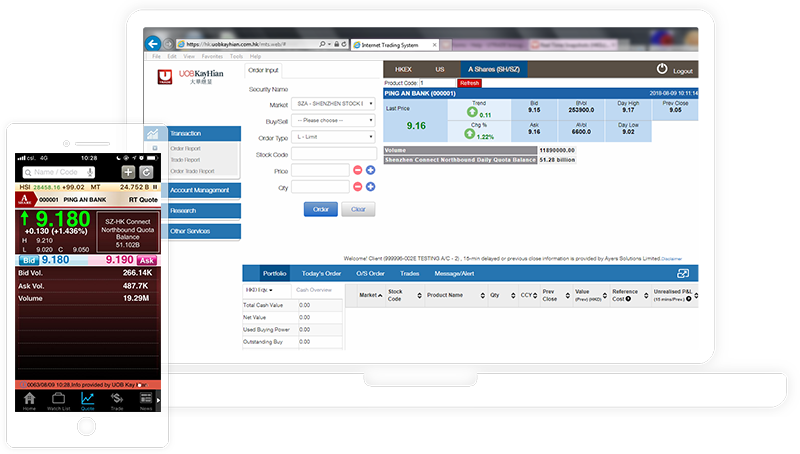Sort the table by the Qty column
Image resolution: width=800 pixels, height=454 pixels.
(503, 295)
